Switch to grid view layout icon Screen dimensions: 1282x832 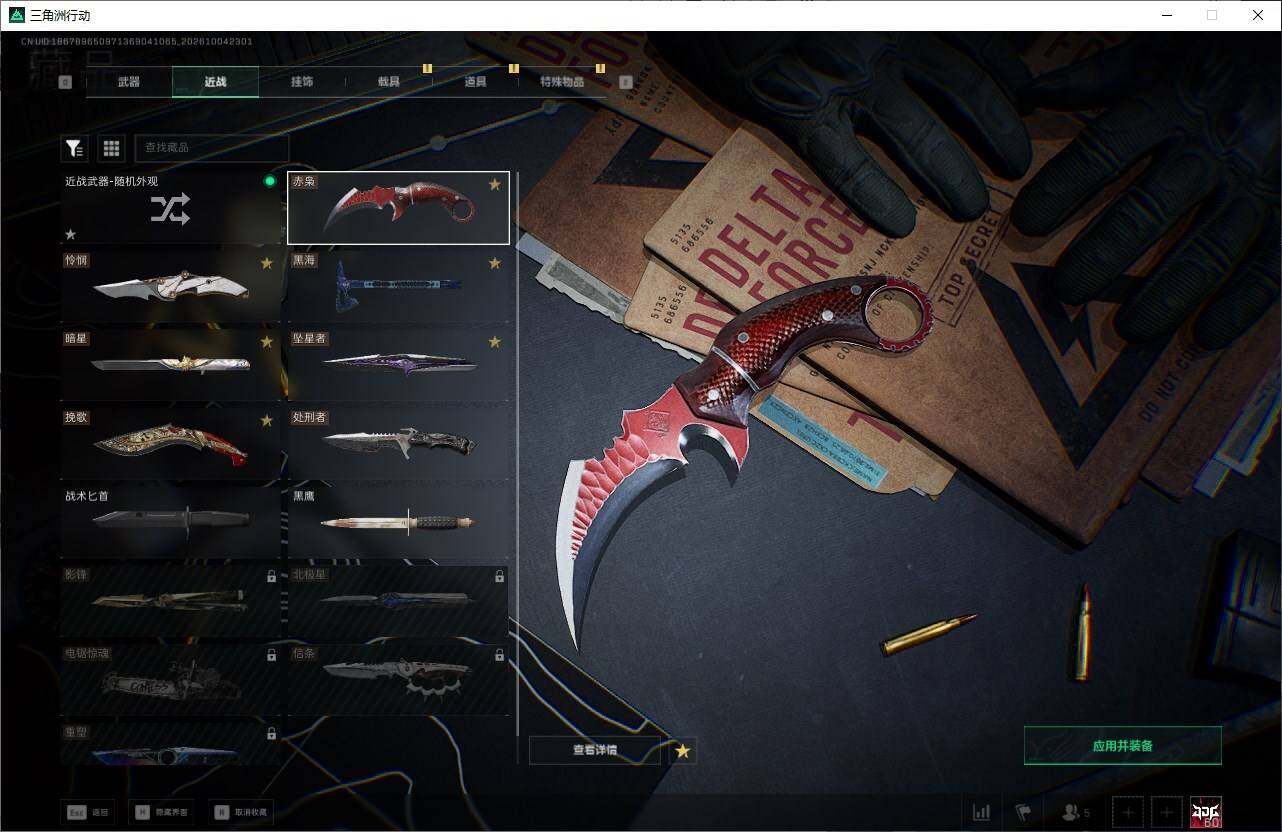pos(111,148)
